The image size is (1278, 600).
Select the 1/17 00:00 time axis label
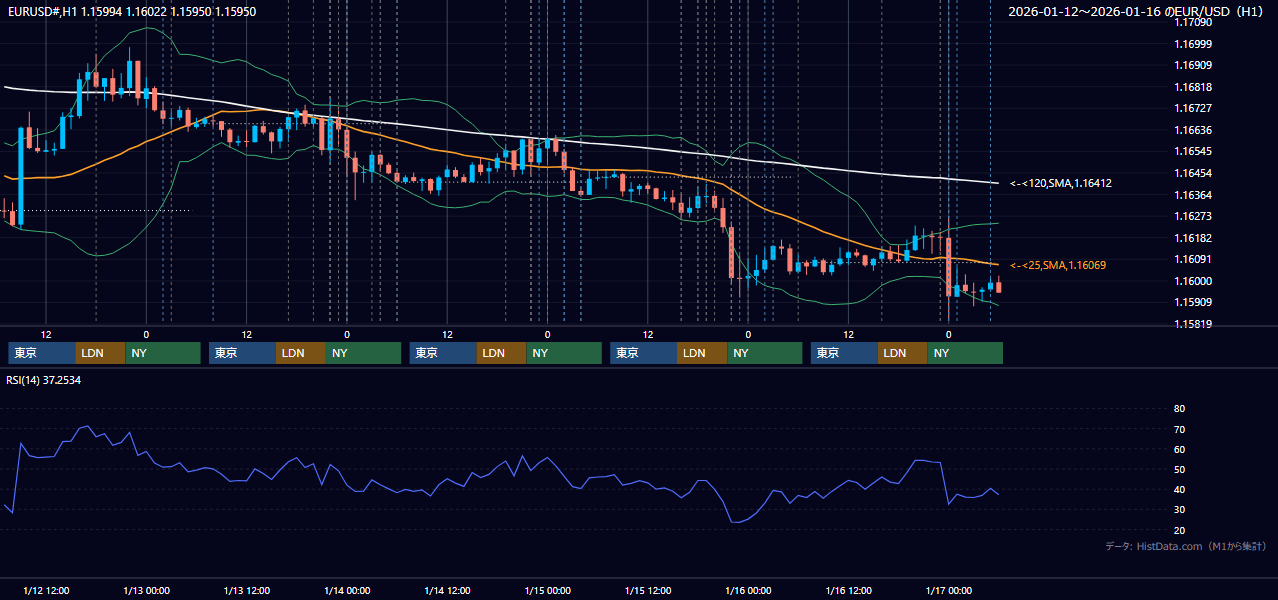949,591
